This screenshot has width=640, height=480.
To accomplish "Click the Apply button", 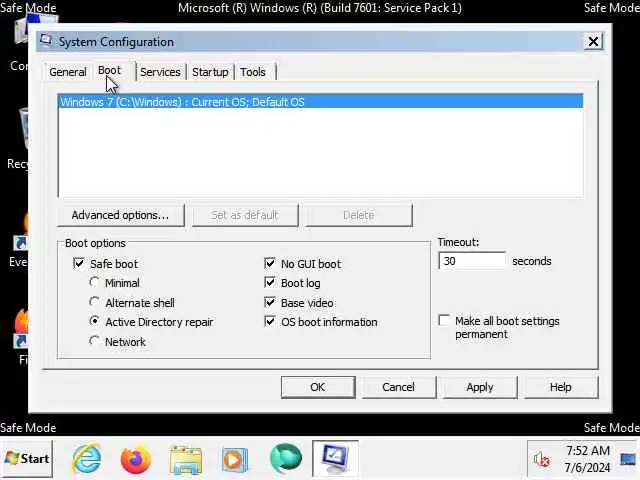I will point(480,387).
